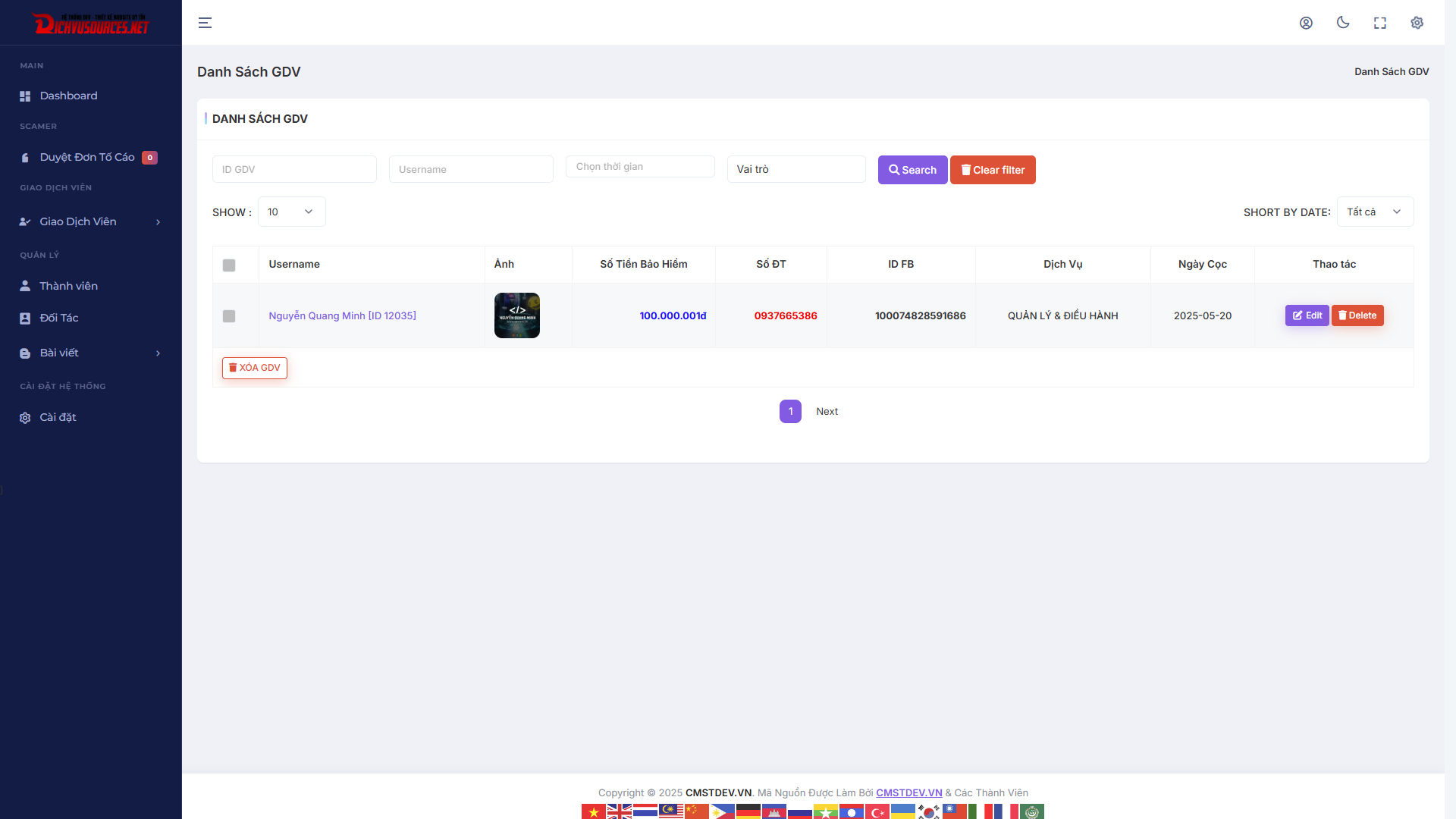
Task: Click the Clear filter button
Action: tap(993, 170)
